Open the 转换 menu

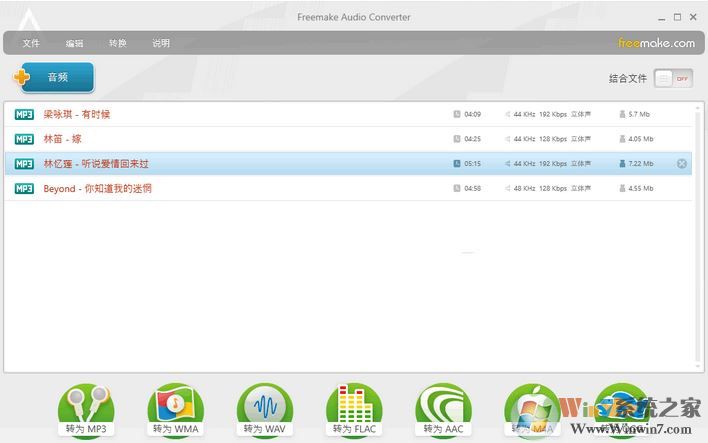[117, 43]
